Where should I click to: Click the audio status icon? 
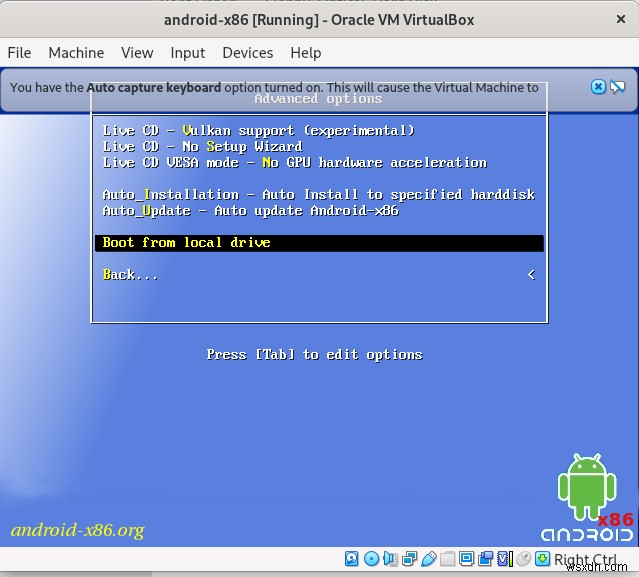click(390, 559)
